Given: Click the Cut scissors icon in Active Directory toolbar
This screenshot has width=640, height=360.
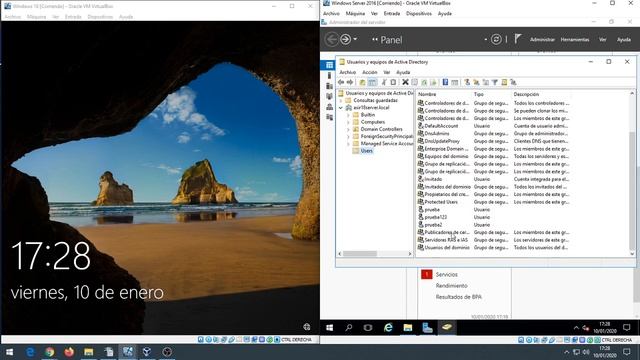Looking at the screenshot, I should [x=384, y=82].
